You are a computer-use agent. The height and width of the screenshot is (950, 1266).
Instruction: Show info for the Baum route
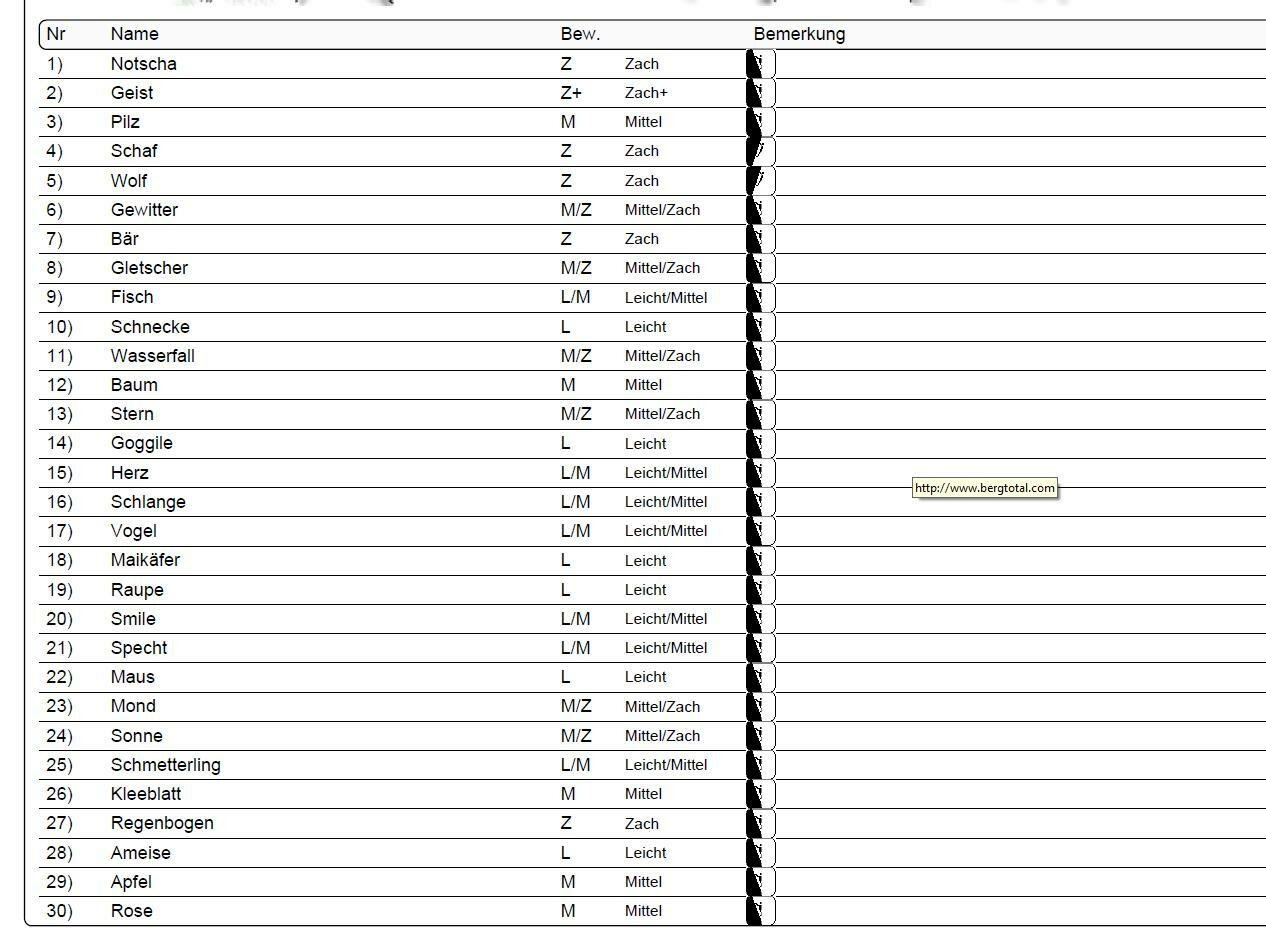pyautogui.click(x=761, y=385)
